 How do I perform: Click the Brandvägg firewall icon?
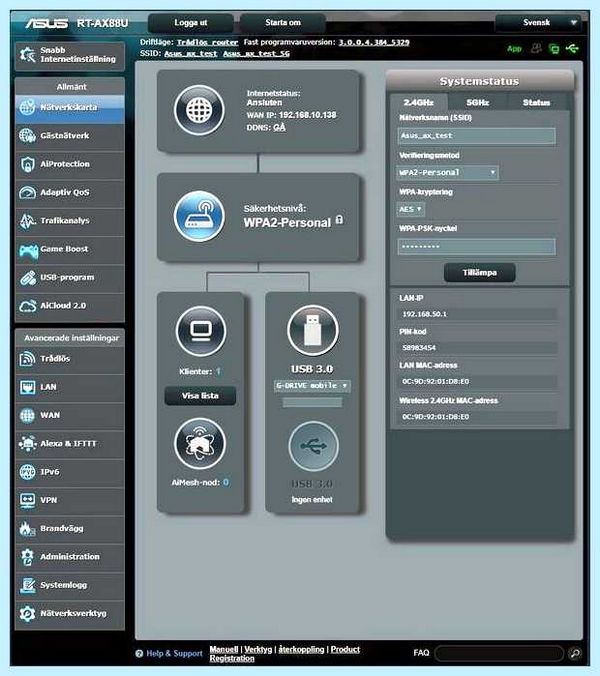pos(27,529)
